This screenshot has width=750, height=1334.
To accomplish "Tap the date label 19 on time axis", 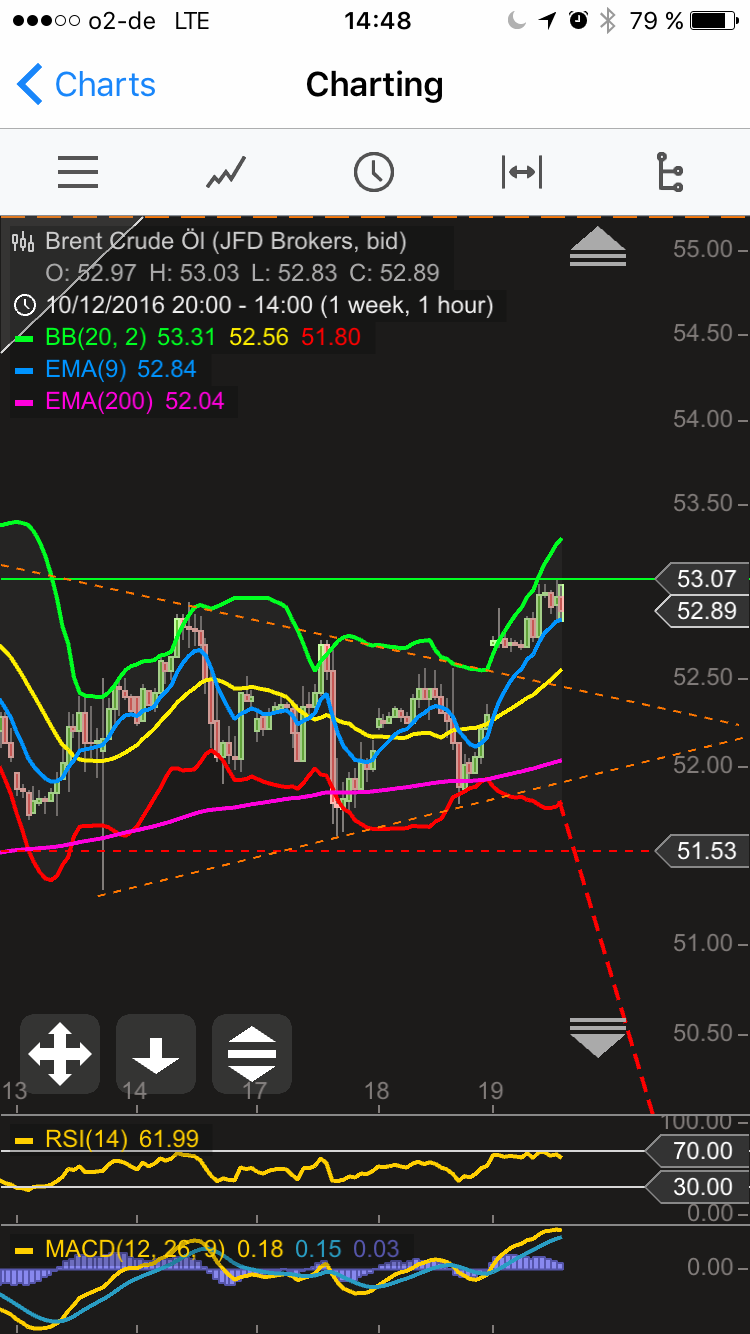I will 490,1091.
